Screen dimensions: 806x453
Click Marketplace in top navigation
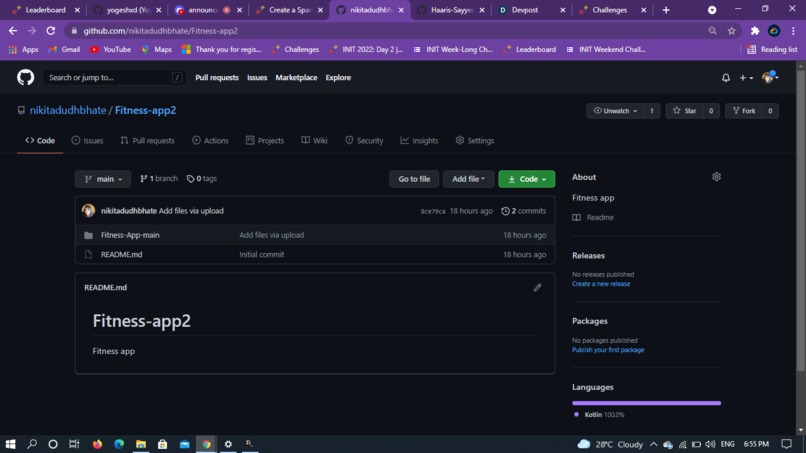point(296,78)
